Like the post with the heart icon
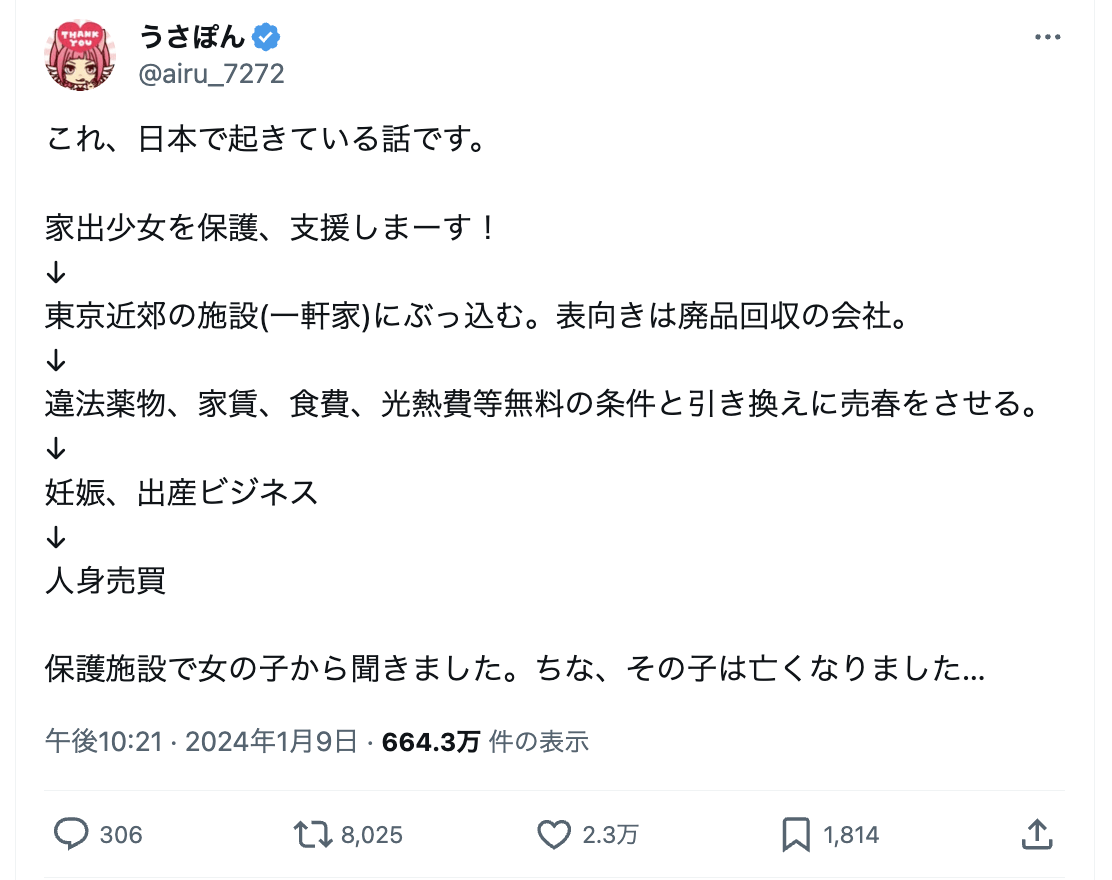The height and width of the screenshot is (880, 1112). point(554,833)
